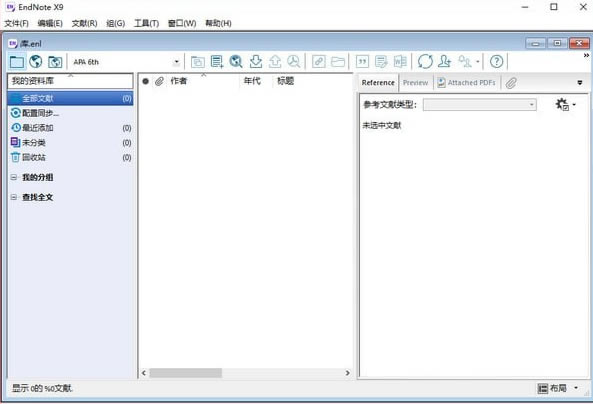Click the reference list horizontal scrollbar thumb

[x=186, y=373]
